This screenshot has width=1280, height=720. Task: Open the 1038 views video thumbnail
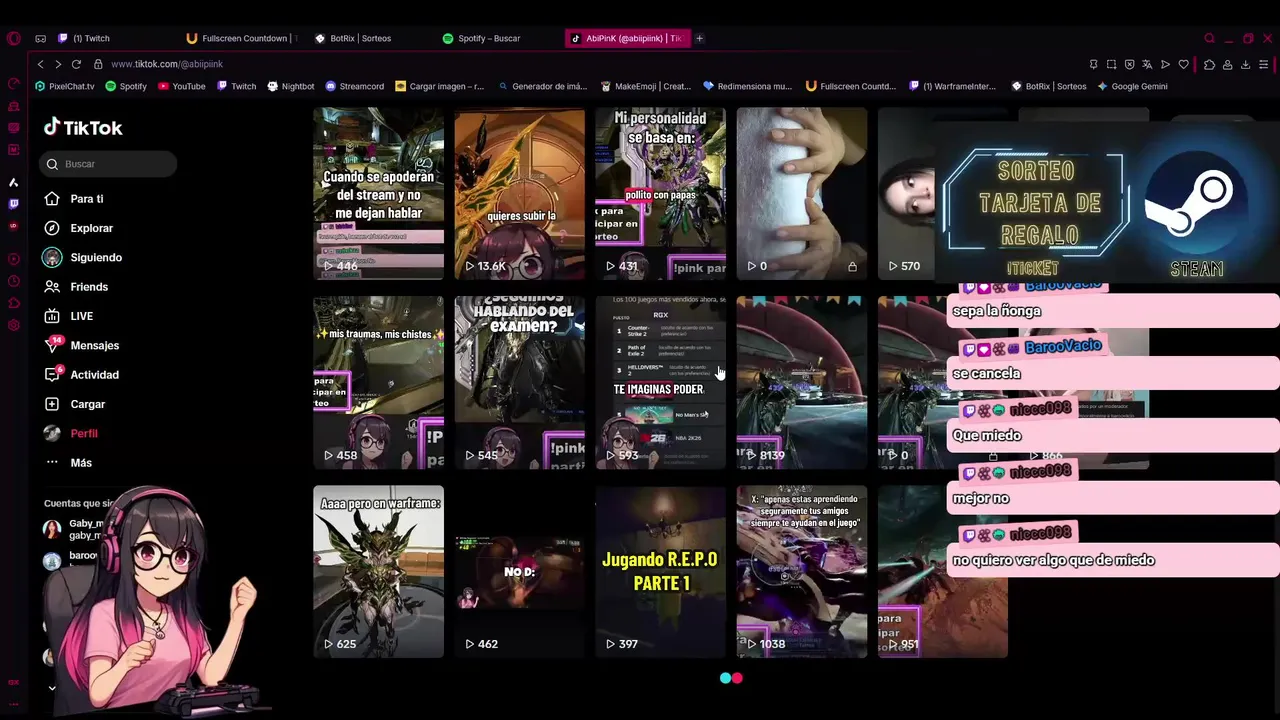(x=802, y=571)
